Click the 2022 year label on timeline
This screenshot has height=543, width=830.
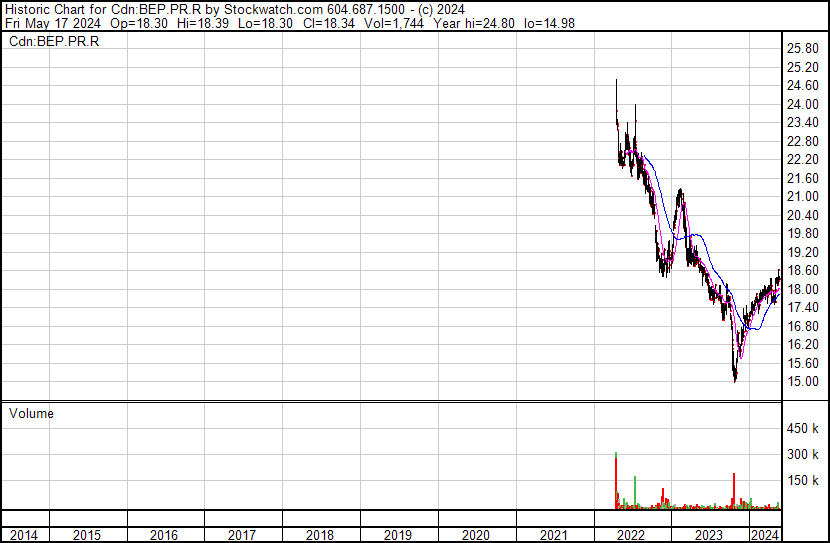[631, 535]
